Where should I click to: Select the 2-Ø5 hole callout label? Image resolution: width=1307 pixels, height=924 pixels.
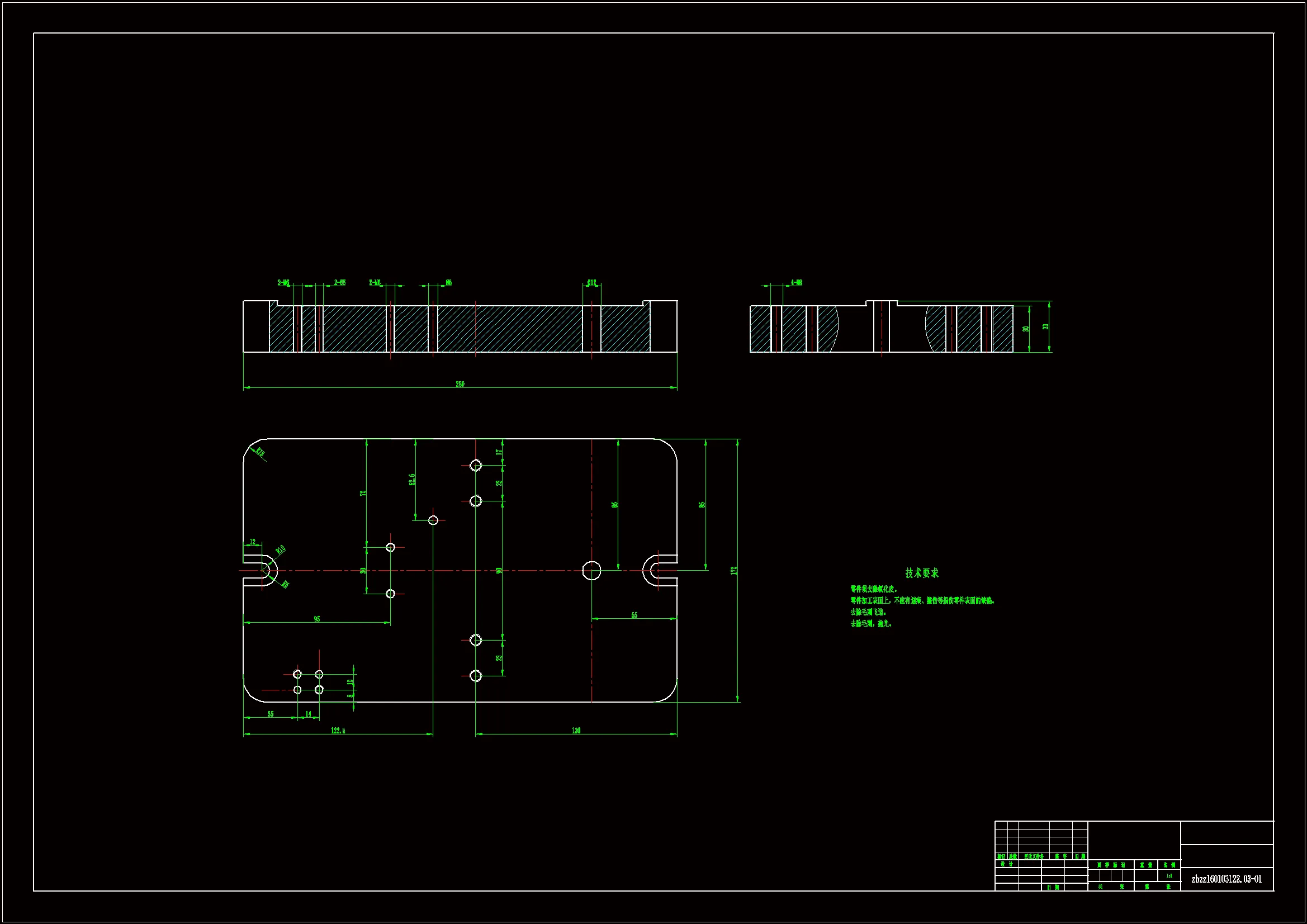pos(340,282)
